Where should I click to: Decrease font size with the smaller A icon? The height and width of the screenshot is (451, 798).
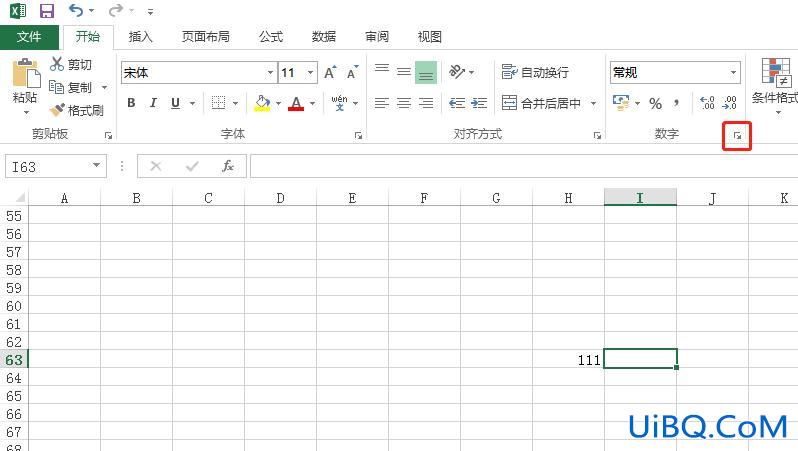[x=352, y=73]
